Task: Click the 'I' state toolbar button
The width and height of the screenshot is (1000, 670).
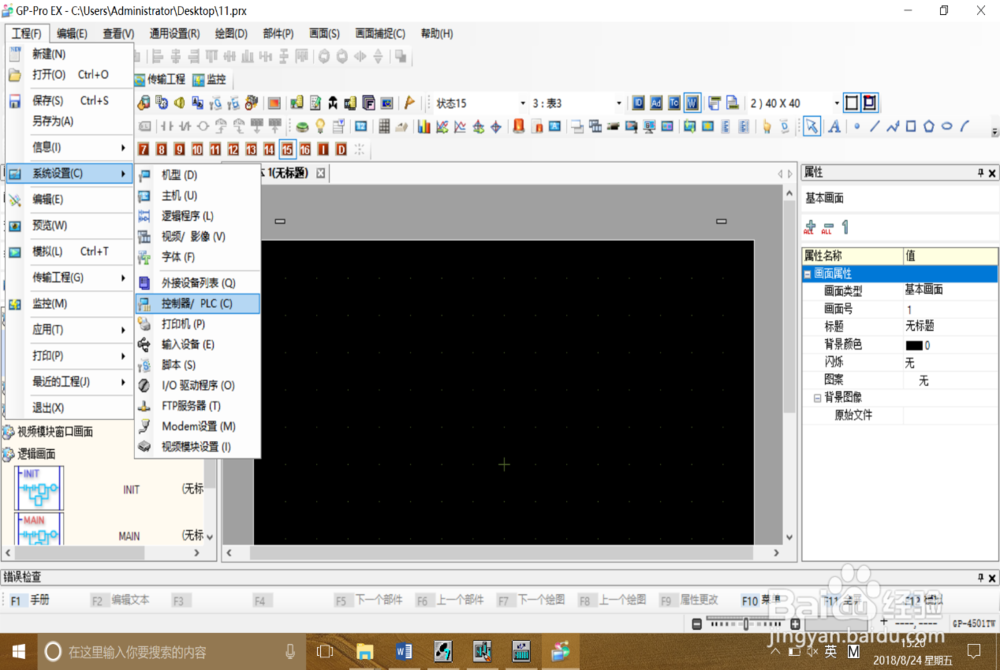Action: [x=323, y=149]
